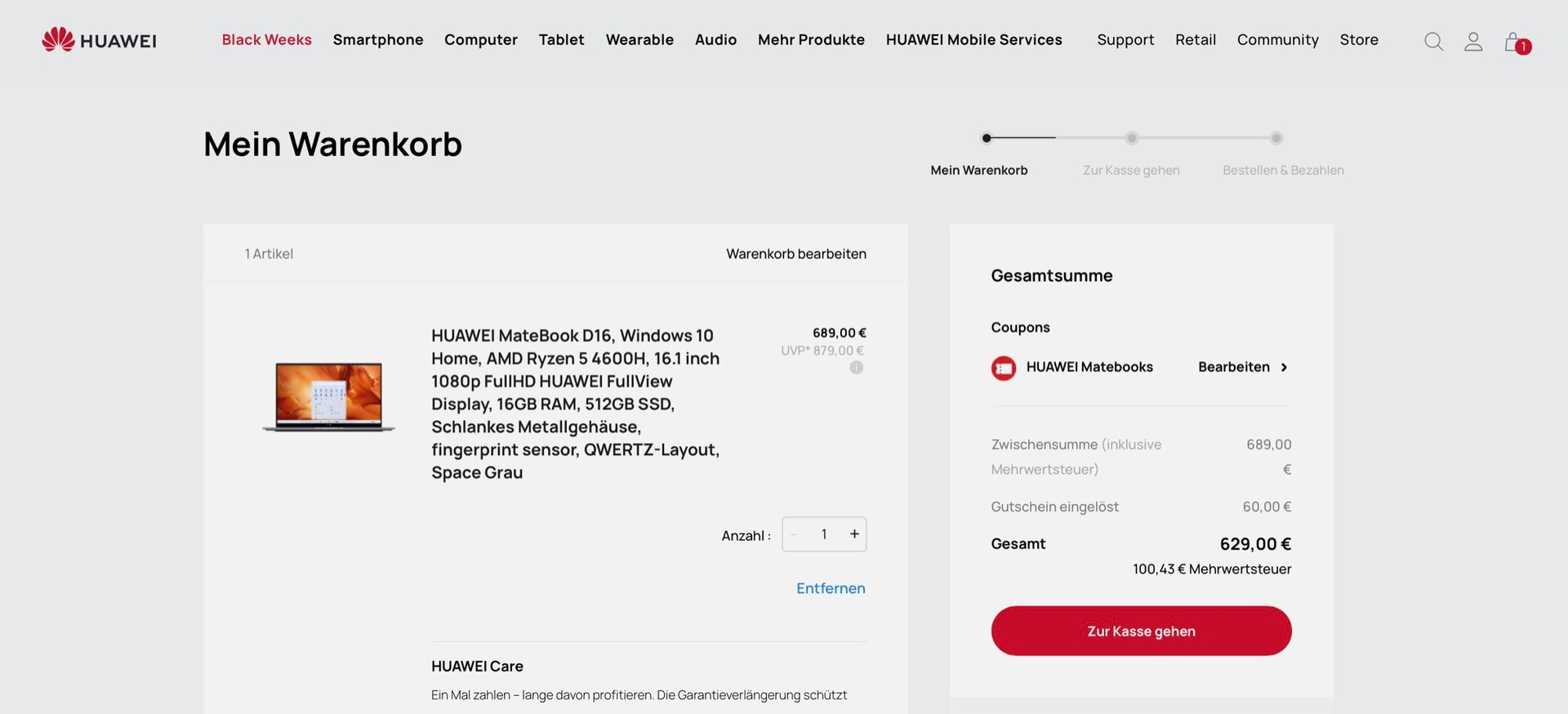Click the Huawei logo
1568x714 pixels.
pyautogui.click(x=99, y=40)
